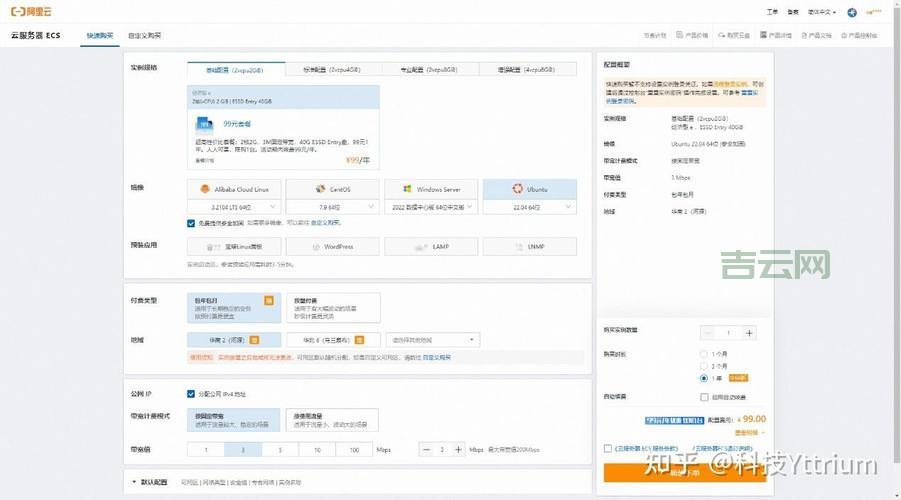The width and height of the screenshot is (901, 500).
Task: Click the Alibaba Cloud logo
Action: 31,11
